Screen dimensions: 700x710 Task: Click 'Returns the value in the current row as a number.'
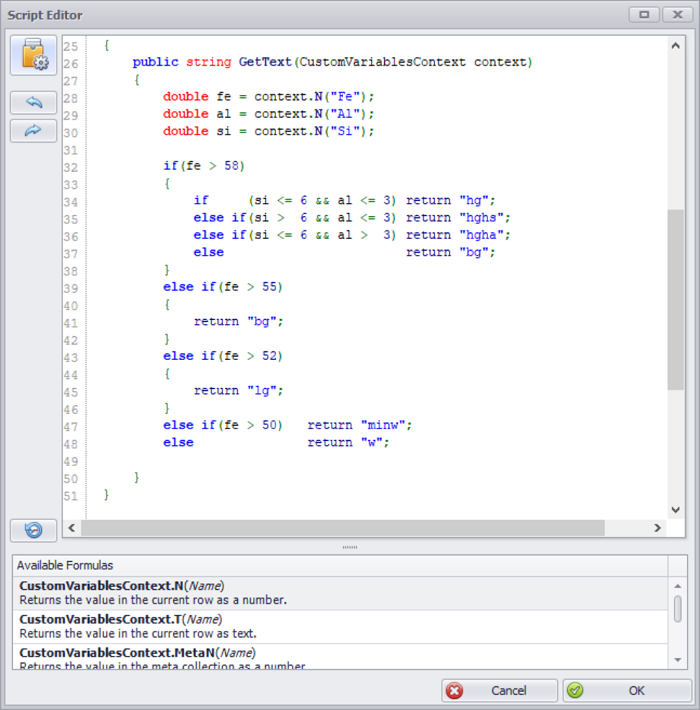click(153, 600)
